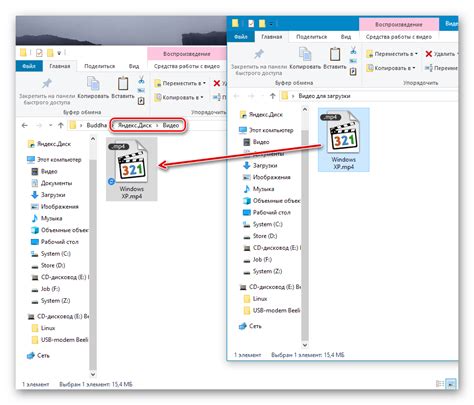Pin to Quick Access icon in left window
The height and width of the screenshot is (405, 474).
point(47,83)
